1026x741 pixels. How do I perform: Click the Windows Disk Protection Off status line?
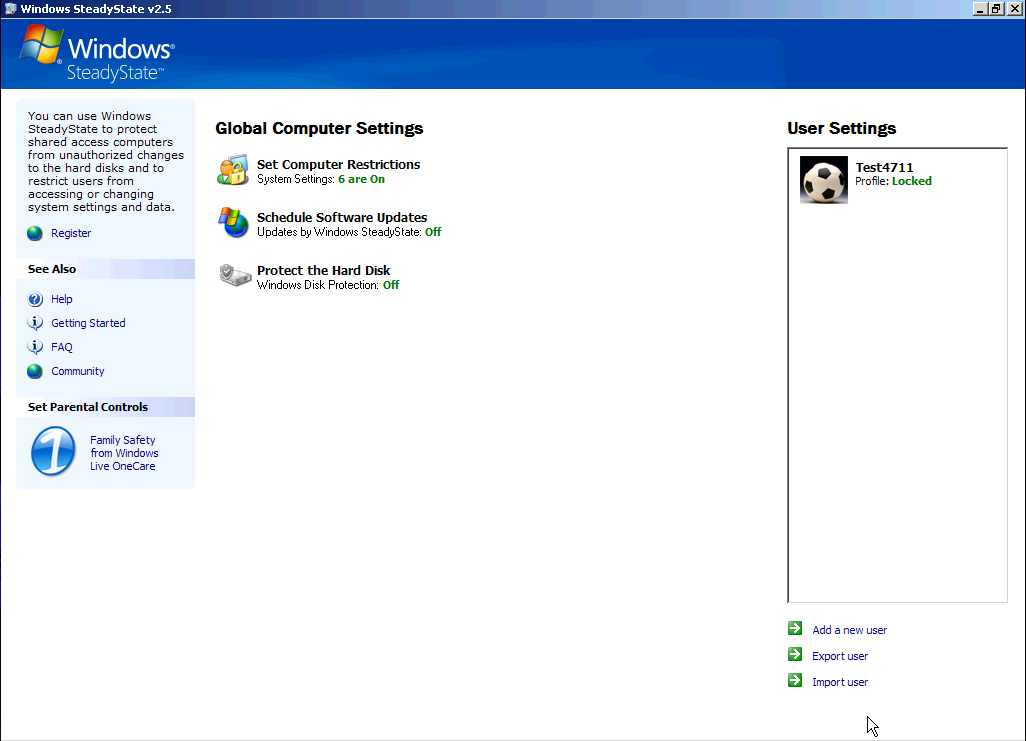tap(328, 285)
